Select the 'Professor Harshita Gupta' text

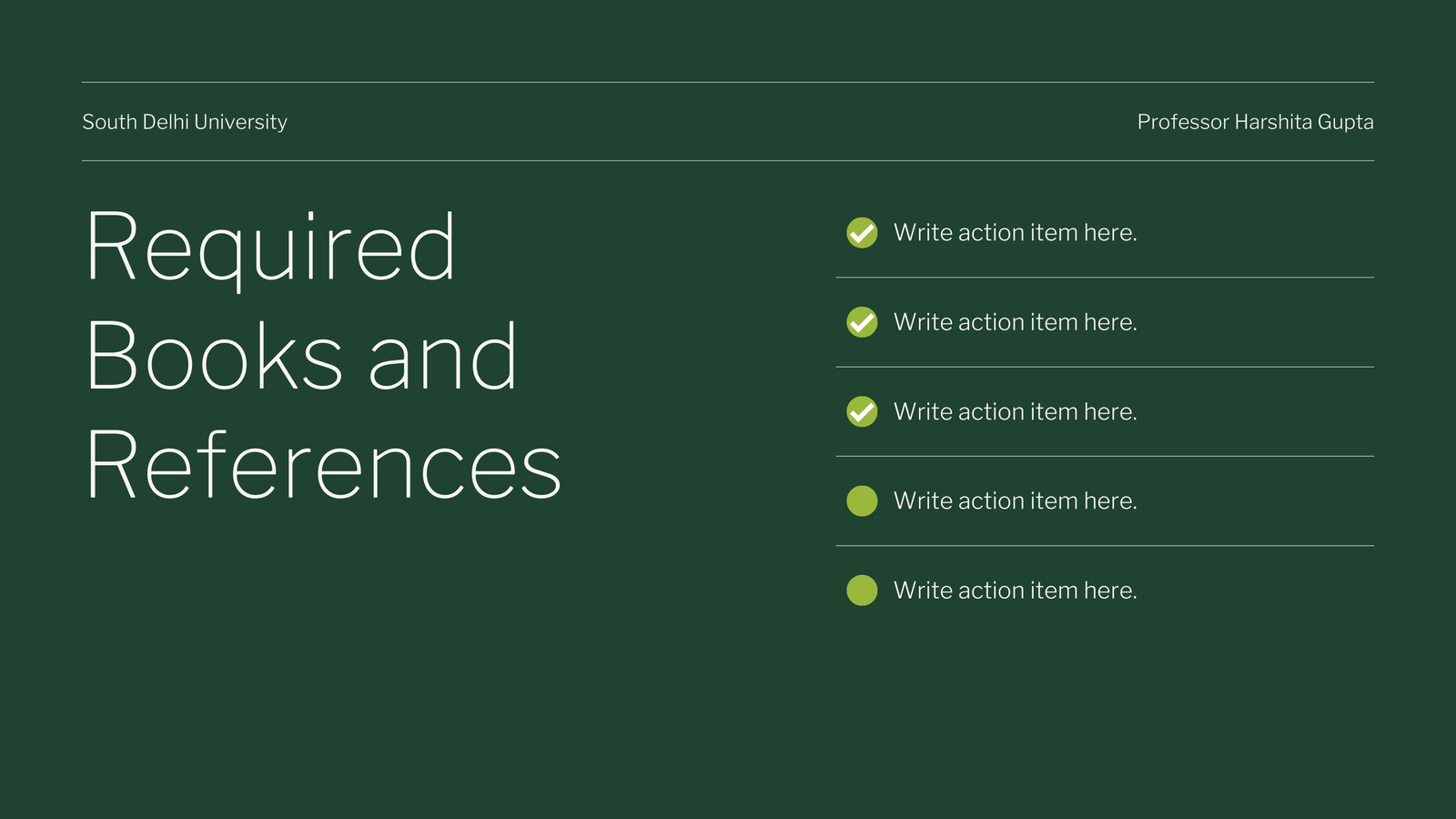point(1256,122)
